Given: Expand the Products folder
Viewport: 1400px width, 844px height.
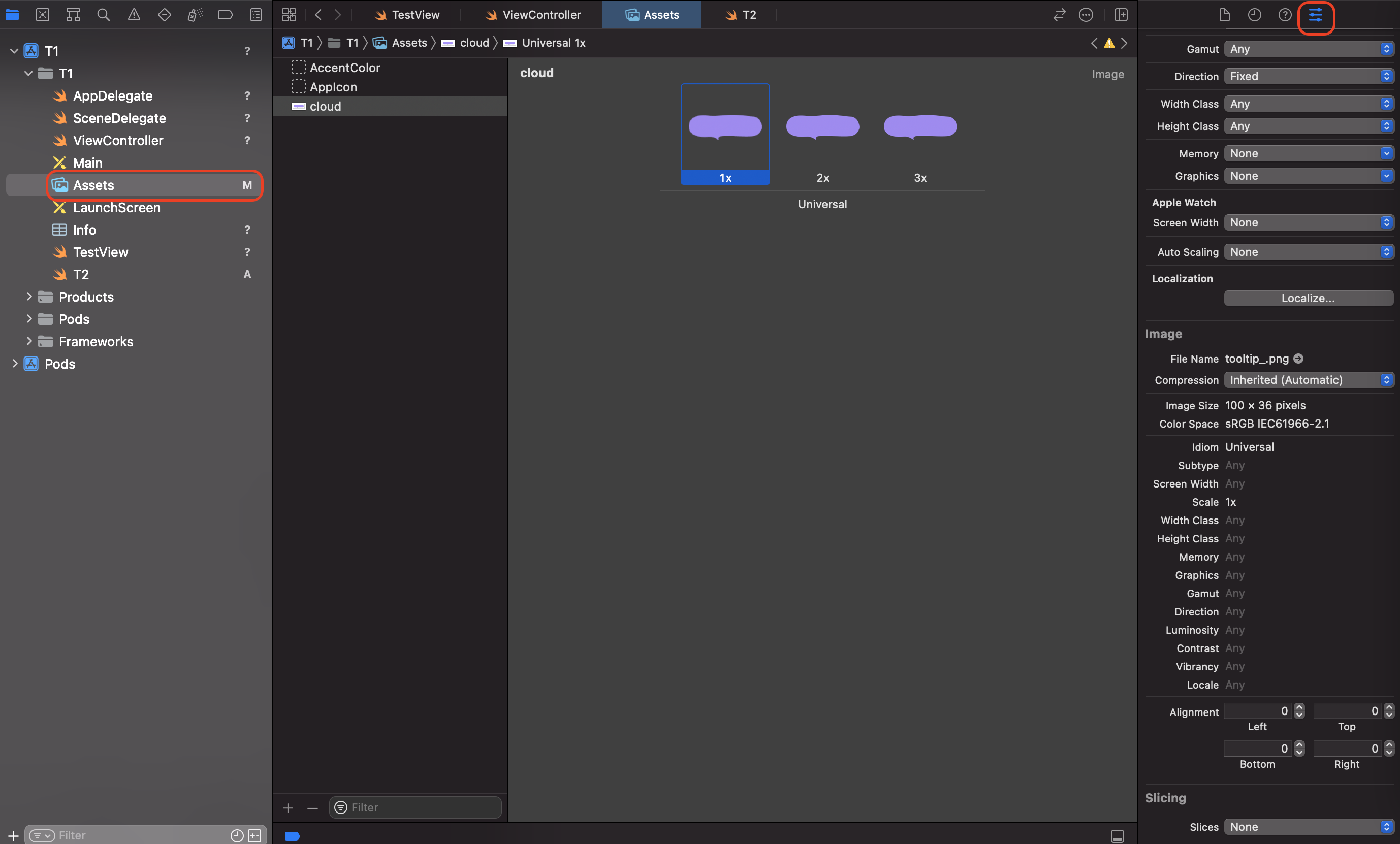Looking at the screenshot, I should [29, 297].
